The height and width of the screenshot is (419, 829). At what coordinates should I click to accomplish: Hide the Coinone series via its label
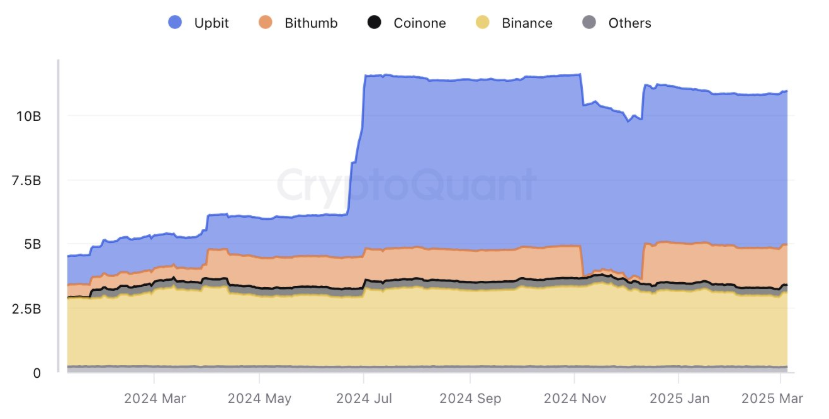click(420, 22)
